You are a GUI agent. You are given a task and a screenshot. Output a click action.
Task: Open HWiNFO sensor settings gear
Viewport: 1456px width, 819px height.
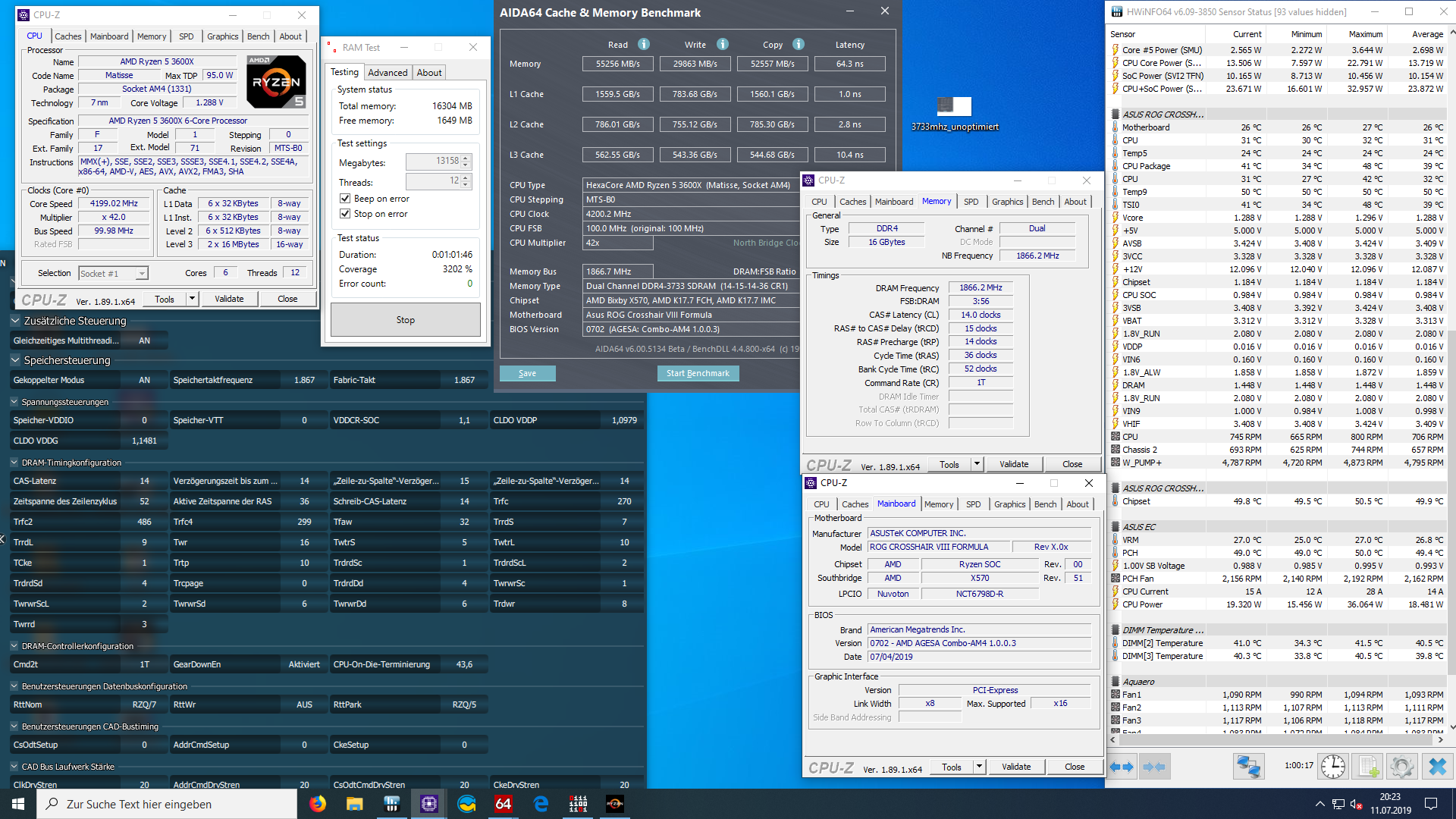tap(1401, 767)
